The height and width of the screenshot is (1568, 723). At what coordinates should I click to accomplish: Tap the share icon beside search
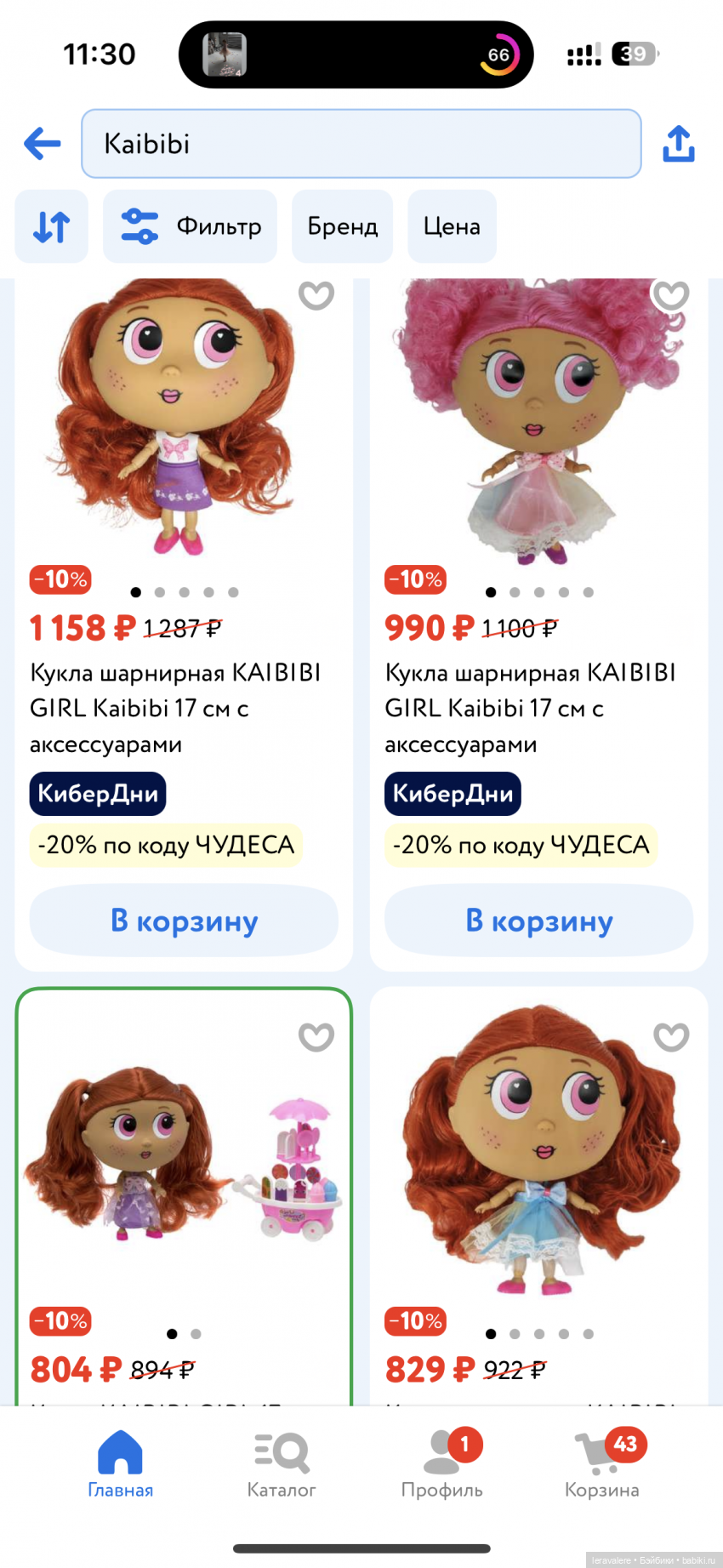[x=678, y=143]
